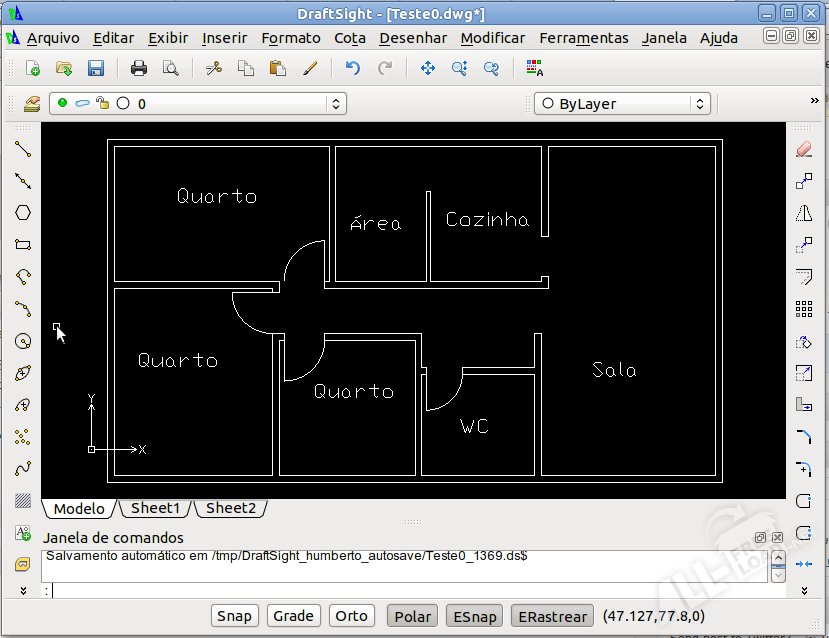The width and height of the screenshot is (829, 638).
Task: Disable the Polar tracking toggle
Action: (412, 616)
